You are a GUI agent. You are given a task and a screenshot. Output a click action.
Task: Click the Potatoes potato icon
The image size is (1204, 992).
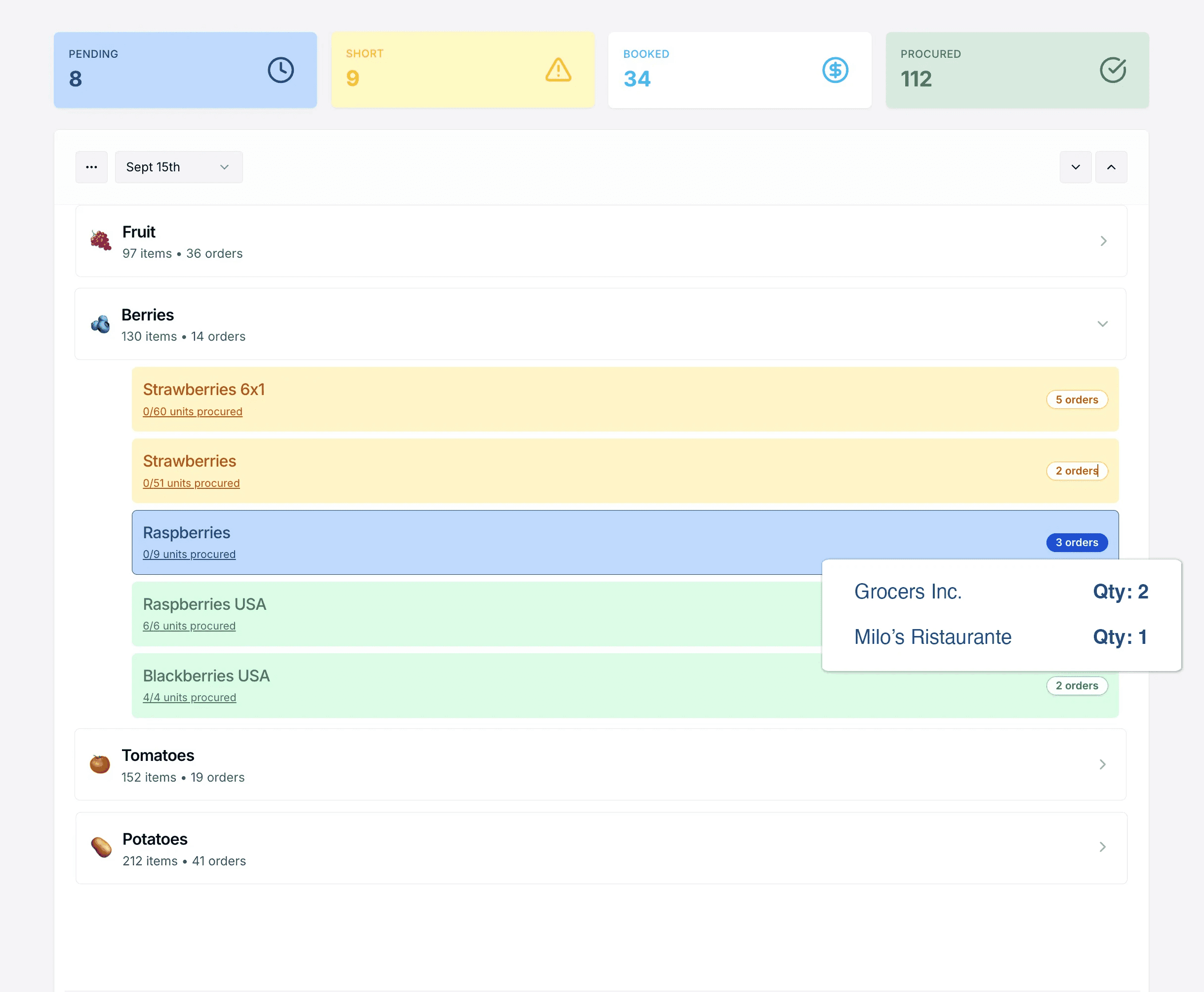pyautogui.click(x=101, y=847)
